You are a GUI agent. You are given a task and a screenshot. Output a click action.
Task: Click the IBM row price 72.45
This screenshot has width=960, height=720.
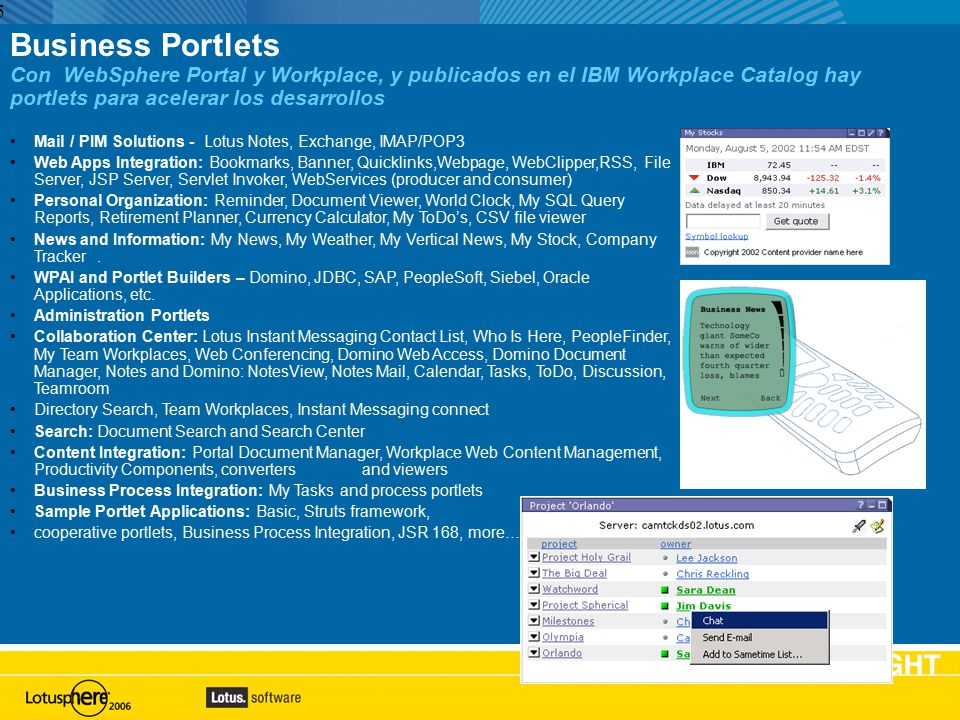pyautogui.click(x=779, y=165)
